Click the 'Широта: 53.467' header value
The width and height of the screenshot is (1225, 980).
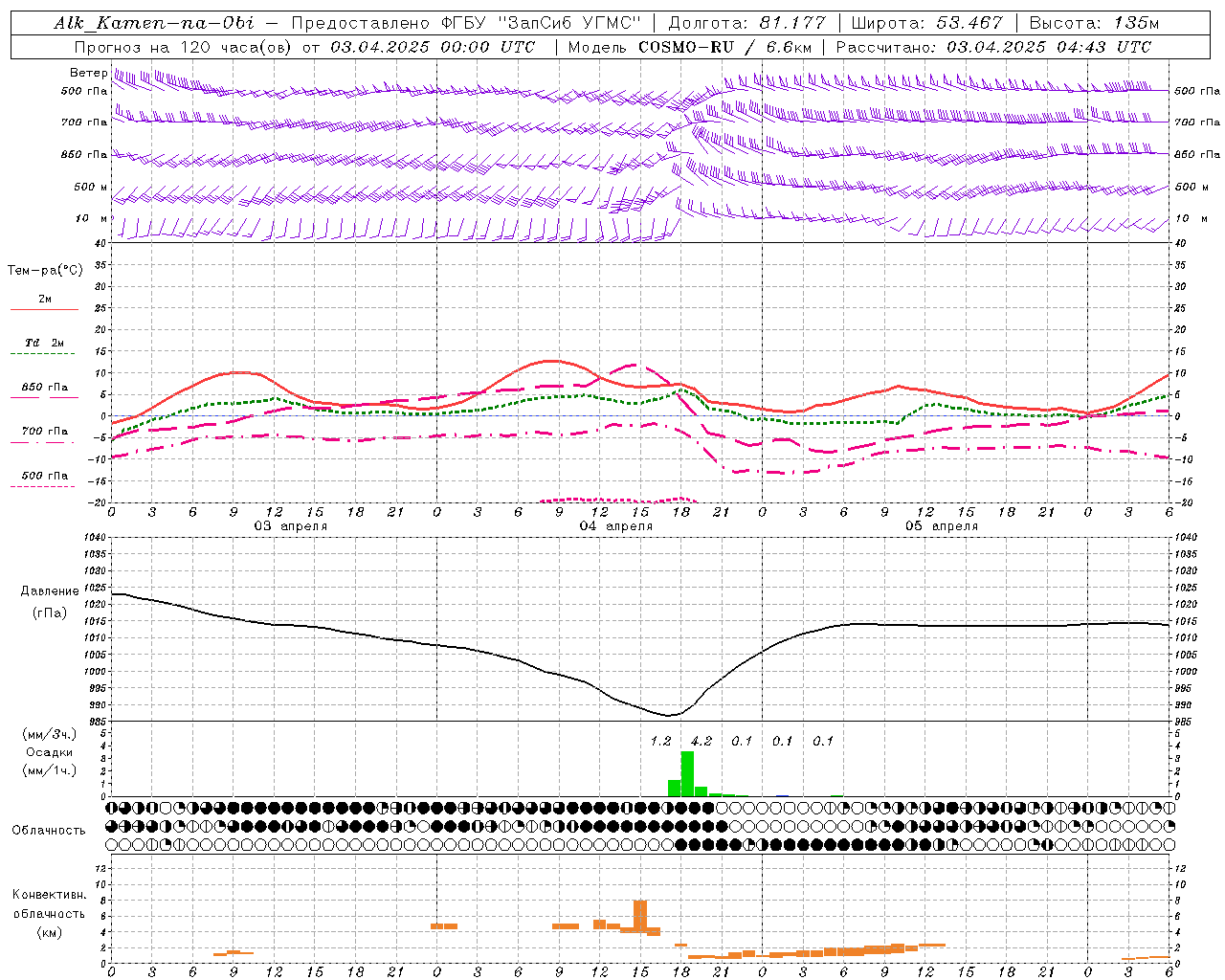[926, 23]
